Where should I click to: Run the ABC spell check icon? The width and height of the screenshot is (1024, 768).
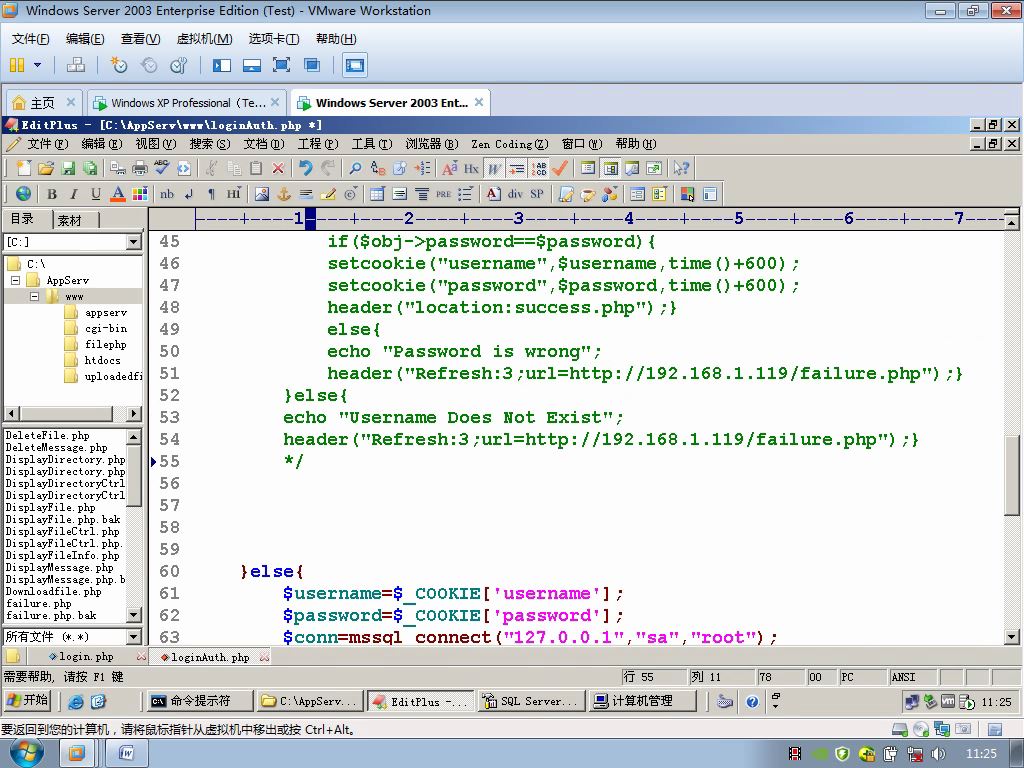[x=161, y=168]
